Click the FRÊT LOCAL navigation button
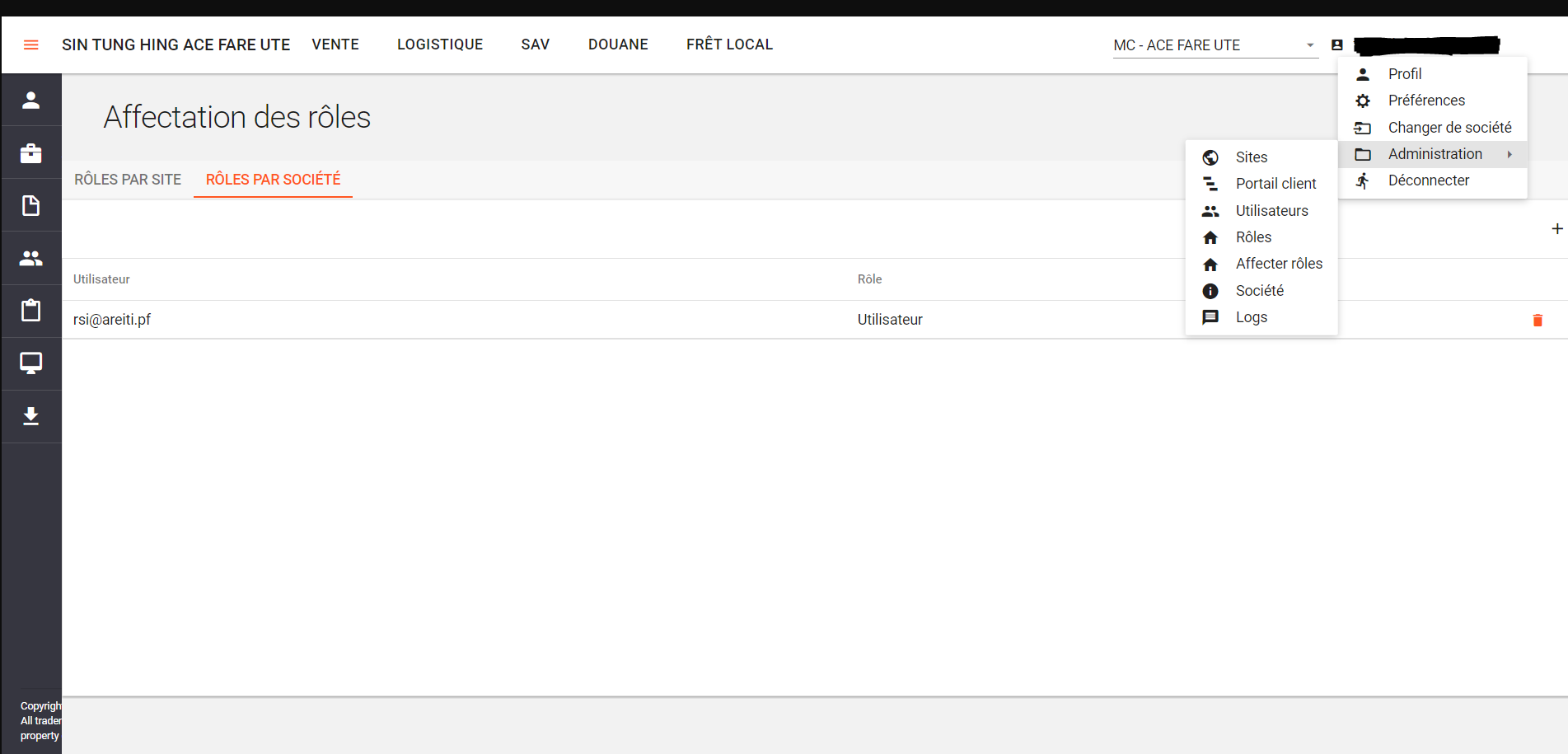 tap(729, 44)
